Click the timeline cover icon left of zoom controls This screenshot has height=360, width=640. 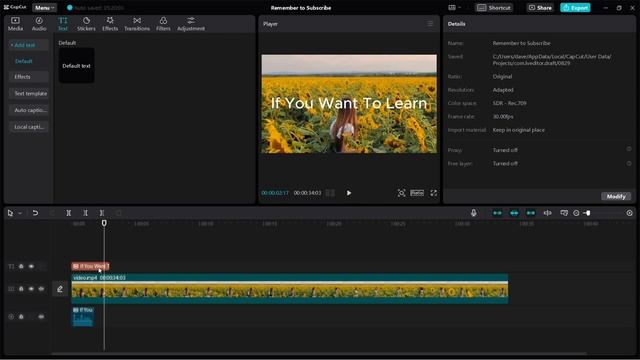564,213
